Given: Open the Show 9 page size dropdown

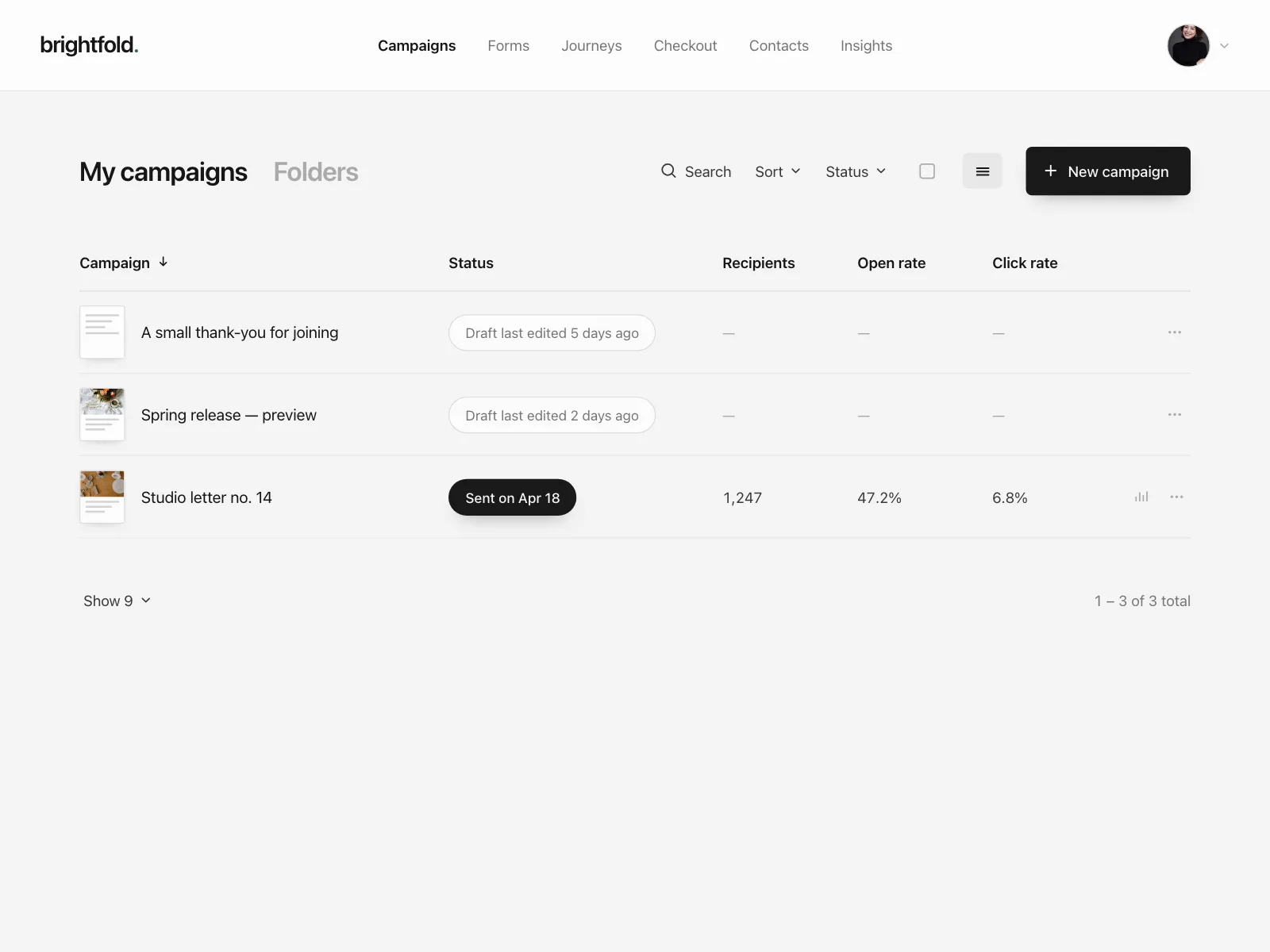Looking at the screenshot, I should (x=117, y=601).
